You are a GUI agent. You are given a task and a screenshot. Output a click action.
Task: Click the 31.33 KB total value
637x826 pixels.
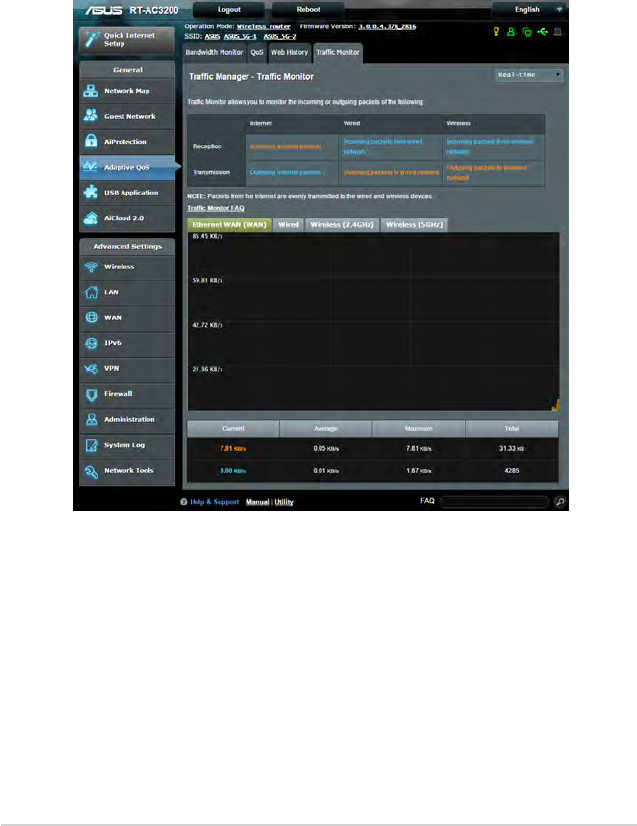(x=512, y=448)
